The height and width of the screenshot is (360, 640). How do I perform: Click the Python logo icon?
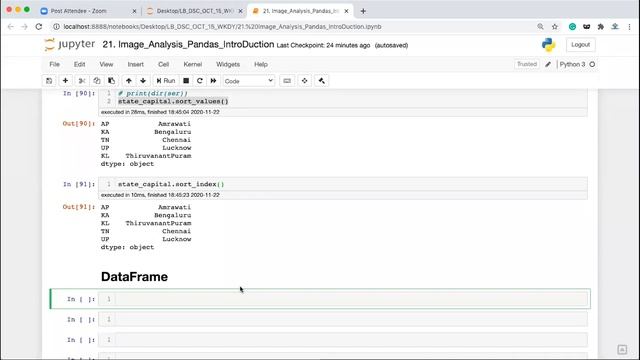point(549,44)
